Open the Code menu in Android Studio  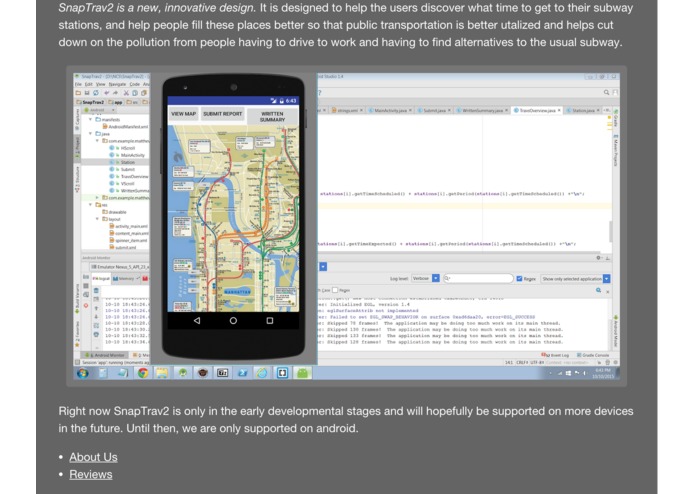tap(134, 84)
